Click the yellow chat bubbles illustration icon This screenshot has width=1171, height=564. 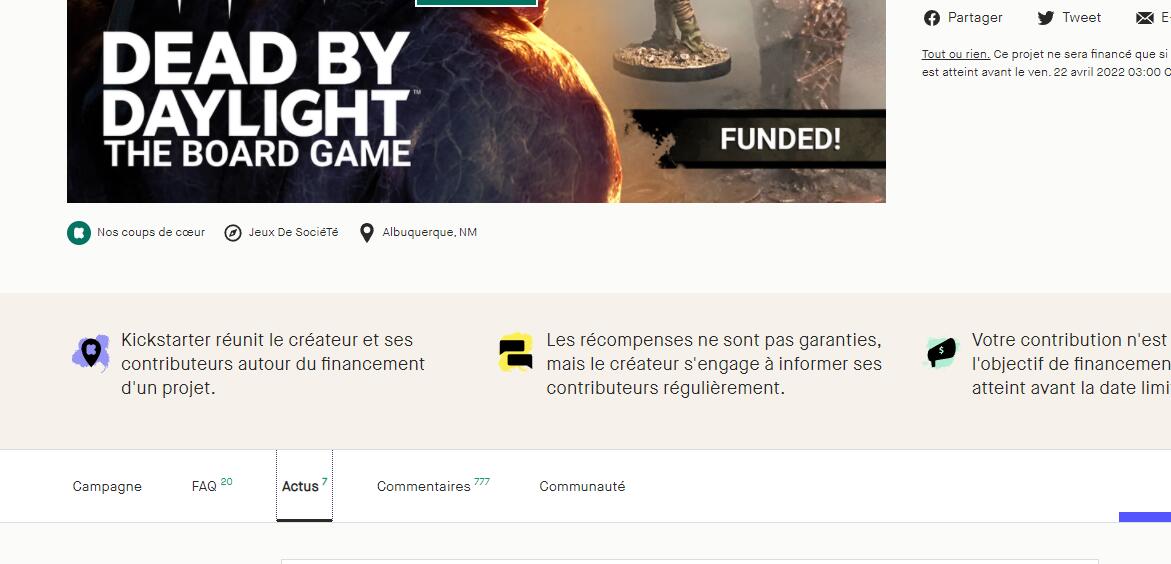point(516,353)
